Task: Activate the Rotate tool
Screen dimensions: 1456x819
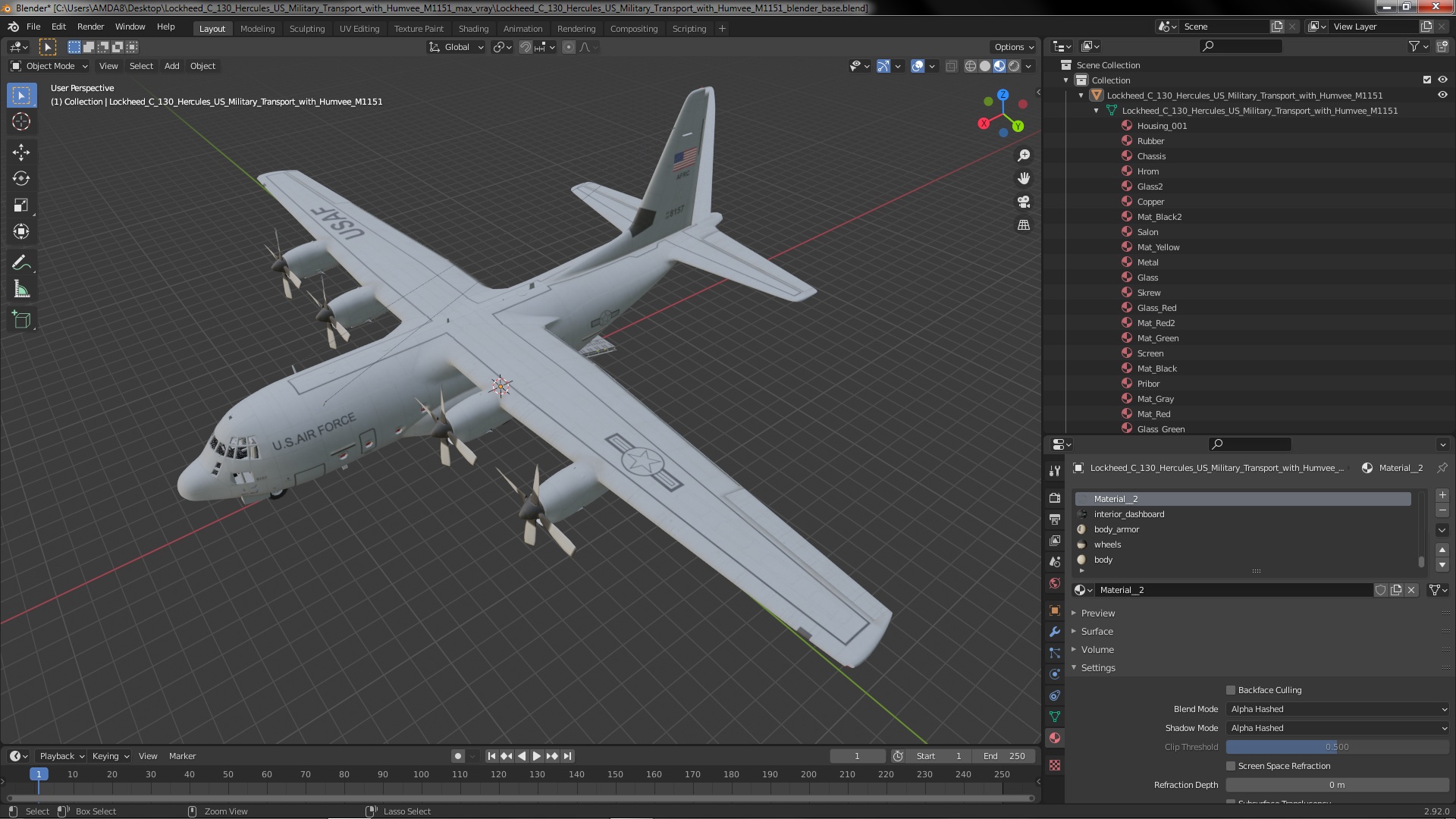Action: 21,178
